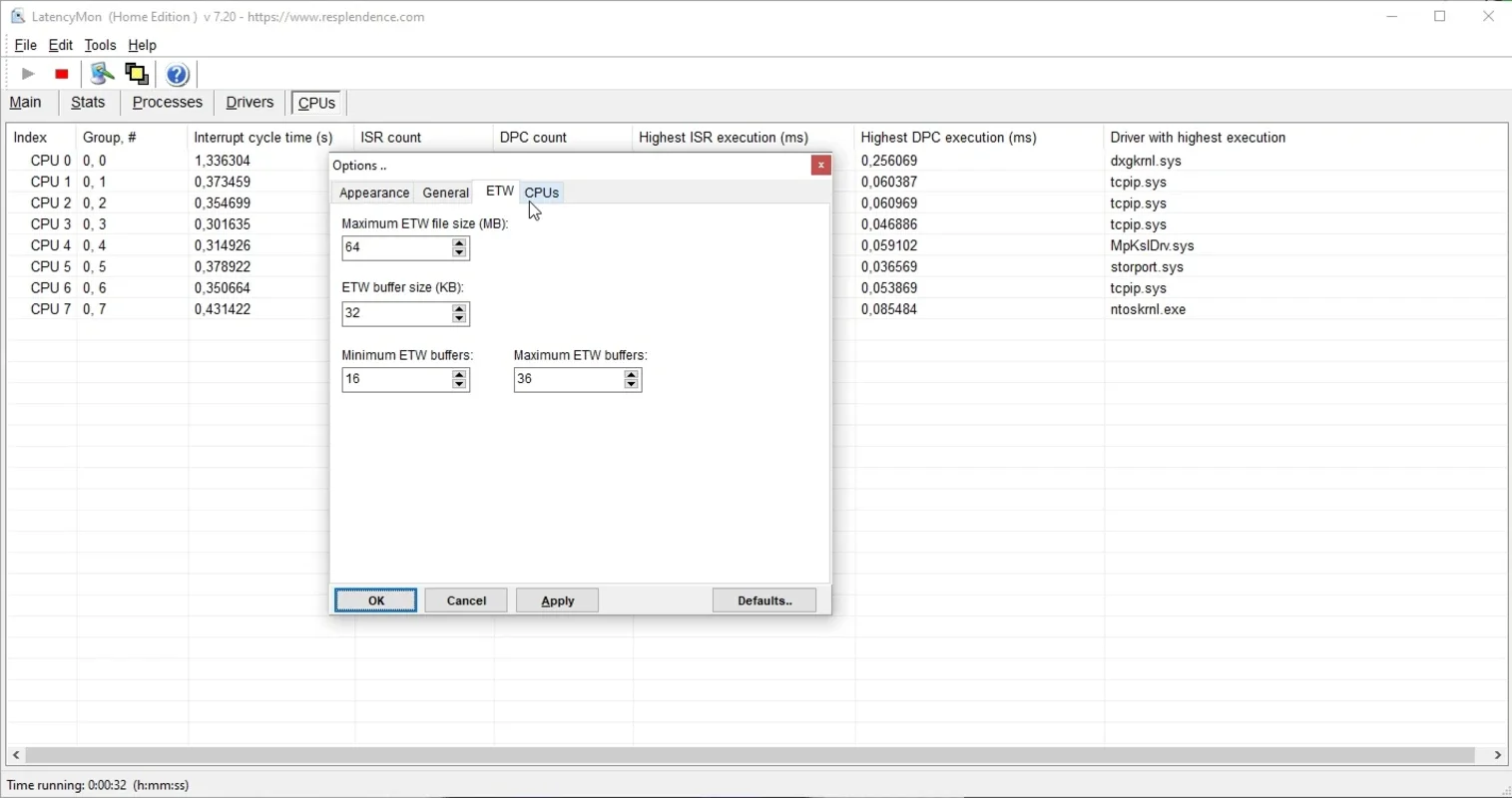1512x798 pixels.
Task: Click MpKslDrv.sys driver cell
Action: pos(1152,245)
